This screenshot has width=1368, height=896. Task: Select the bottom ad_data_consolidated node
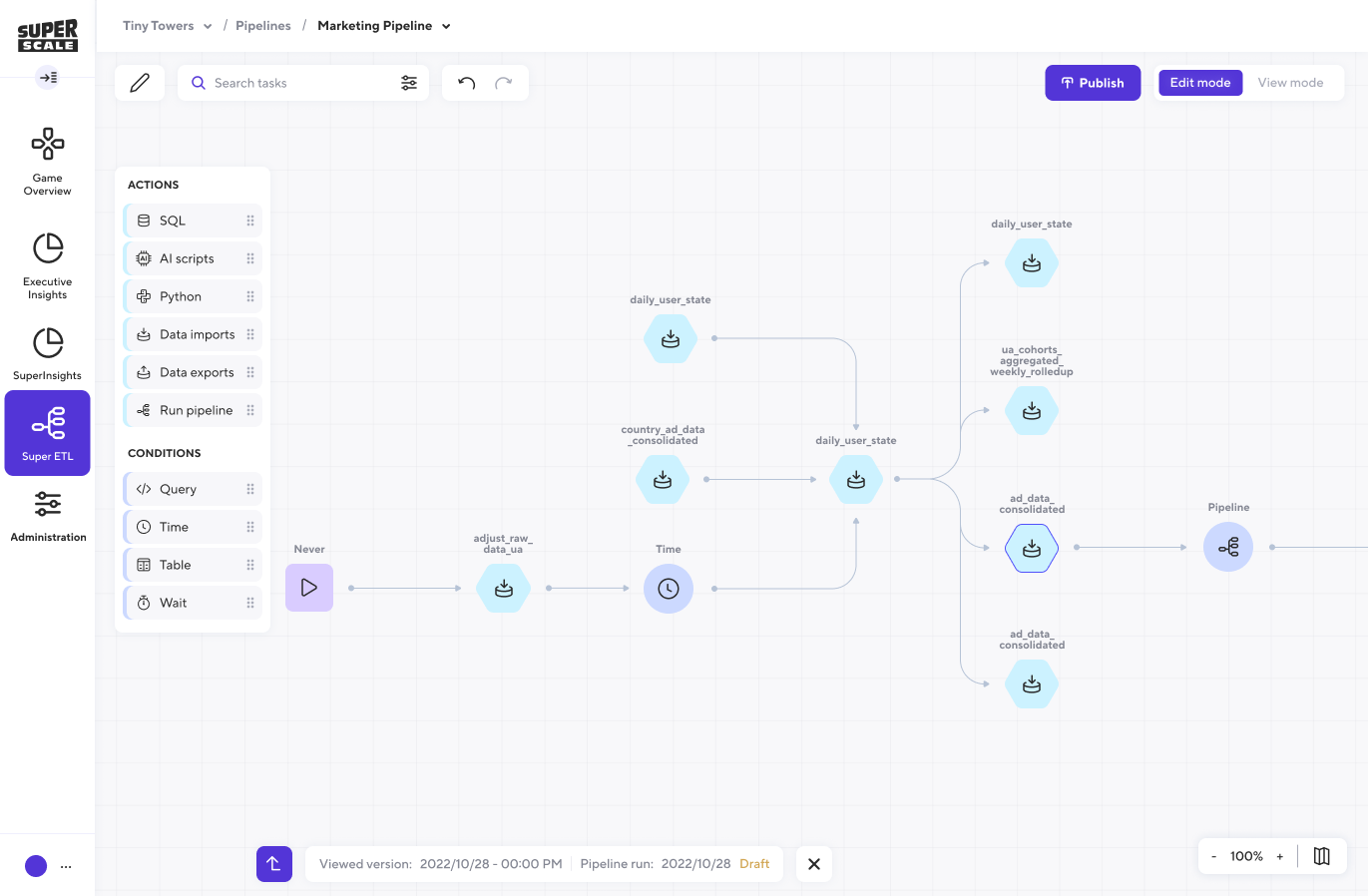tap(1032, 684)
